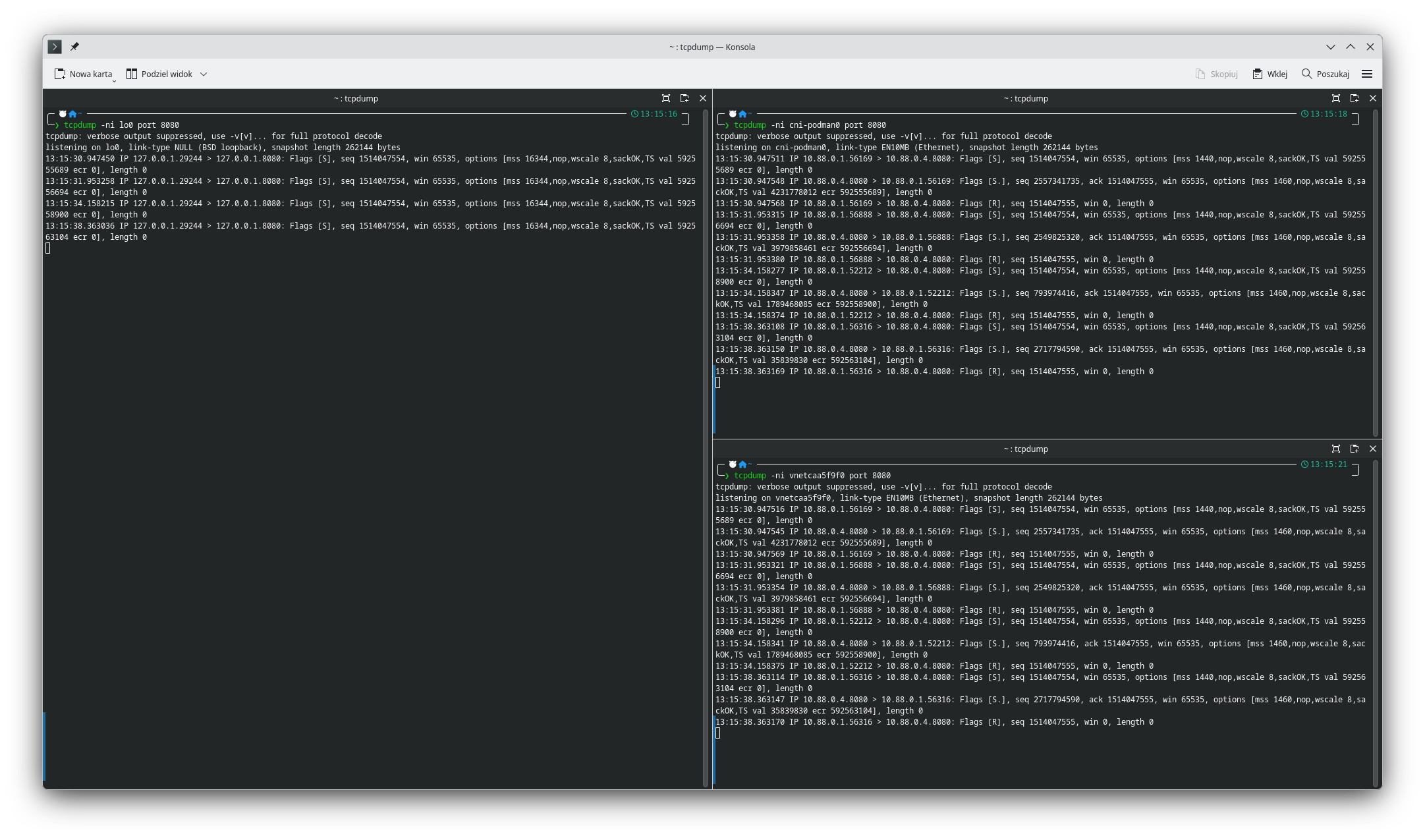Click the home icon in vnetcaa5f9f0 pane prompt
The image size is (1425, 840).
(742, 464)
